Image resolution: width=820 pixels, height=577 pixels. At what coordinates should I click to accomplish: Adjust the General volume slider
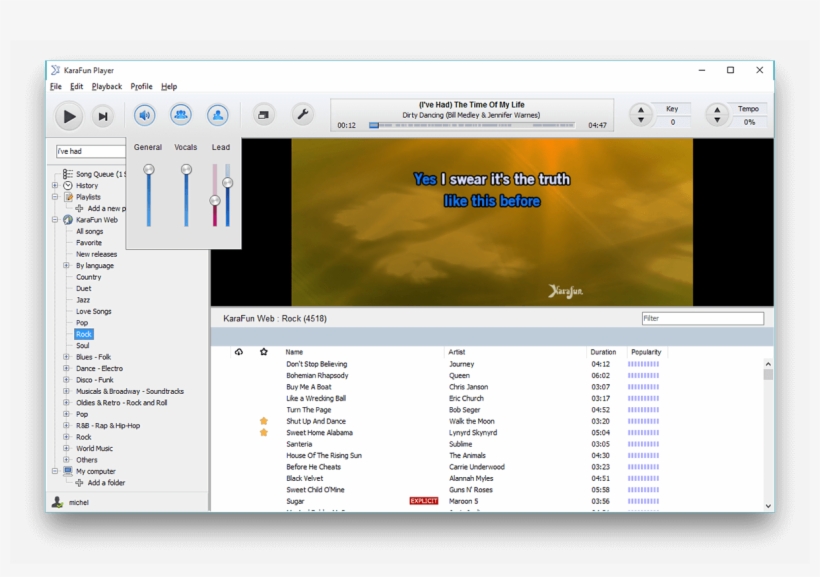[149, 169]
